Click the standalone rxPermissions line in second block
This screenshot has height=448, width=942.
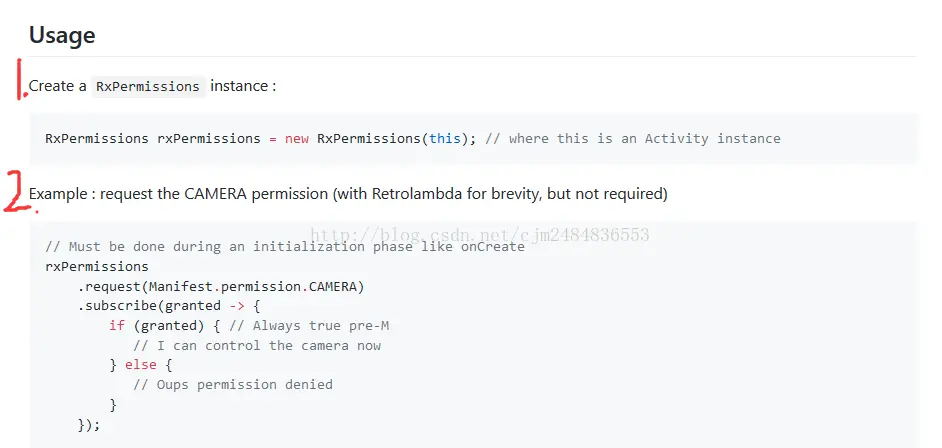(x=97, y=267)
